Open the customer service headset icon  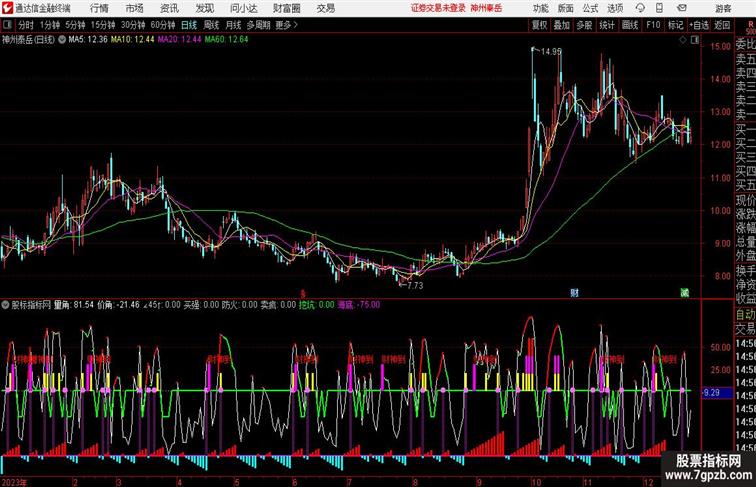640,8
